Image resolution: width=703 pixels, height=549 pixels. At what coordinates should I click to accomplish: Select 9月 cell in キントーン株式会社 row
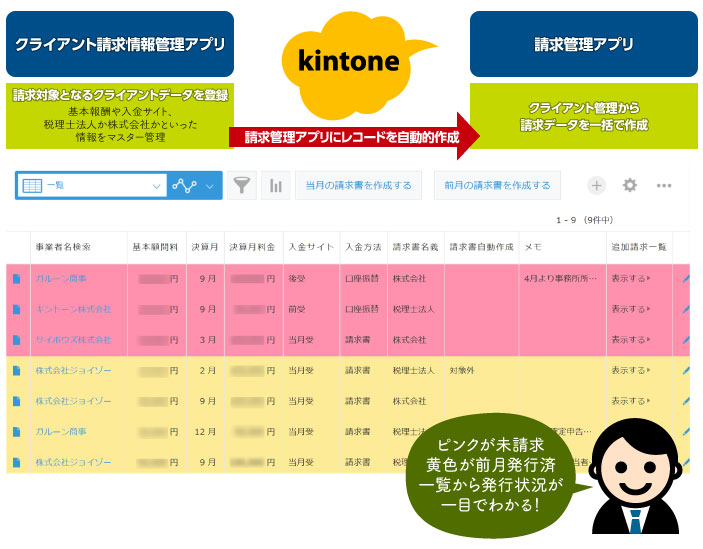pos(208,309)
